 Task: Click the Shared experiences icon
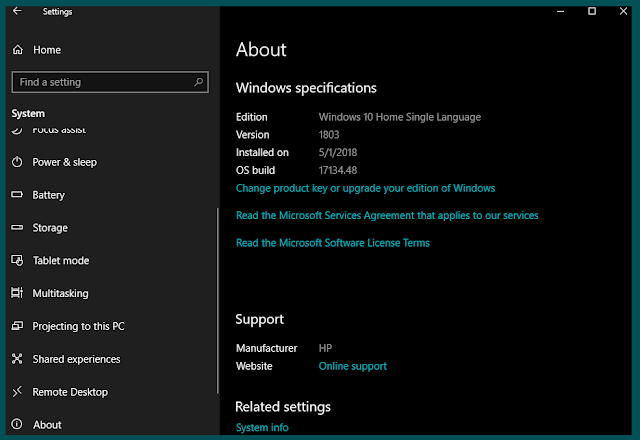17,359
